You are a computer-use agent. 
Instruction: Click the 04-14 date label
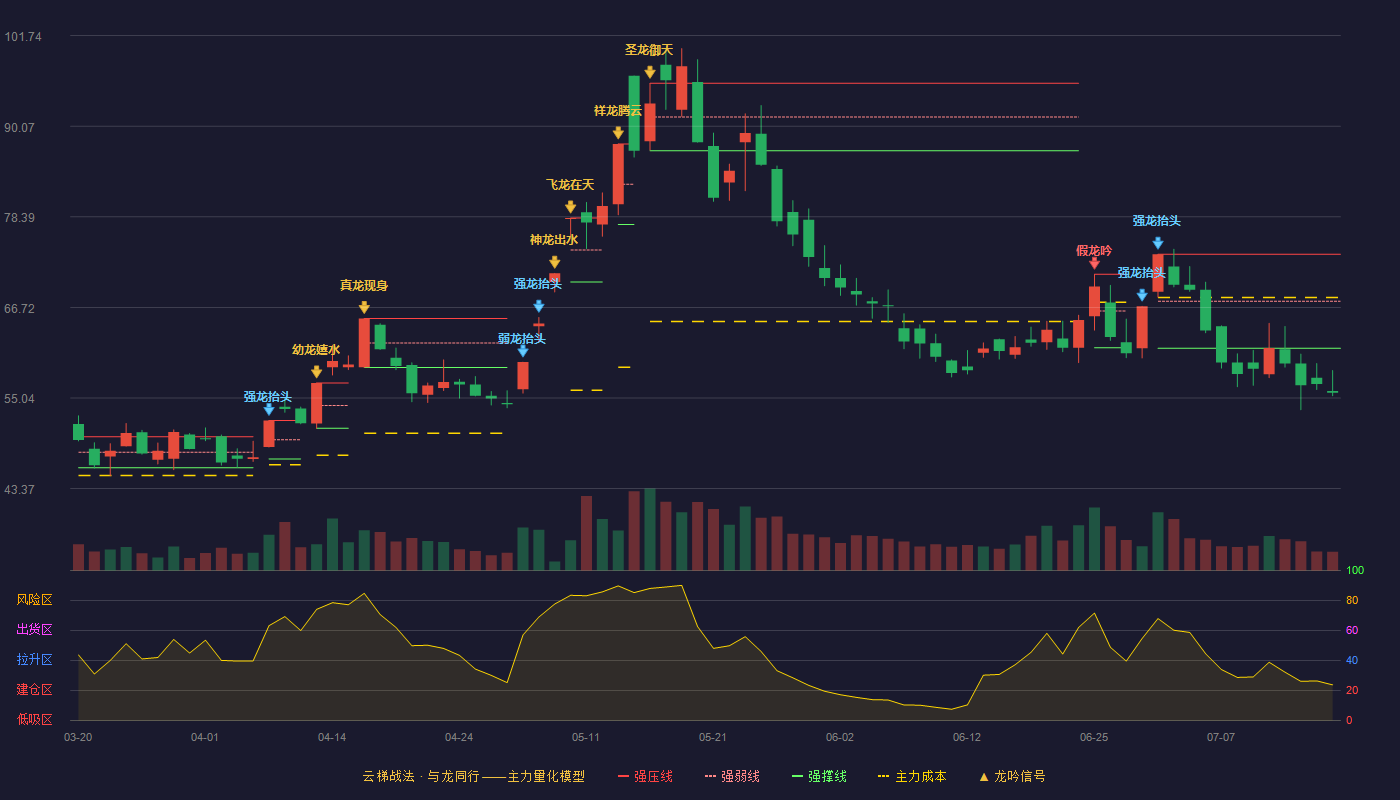click(332, 737)
